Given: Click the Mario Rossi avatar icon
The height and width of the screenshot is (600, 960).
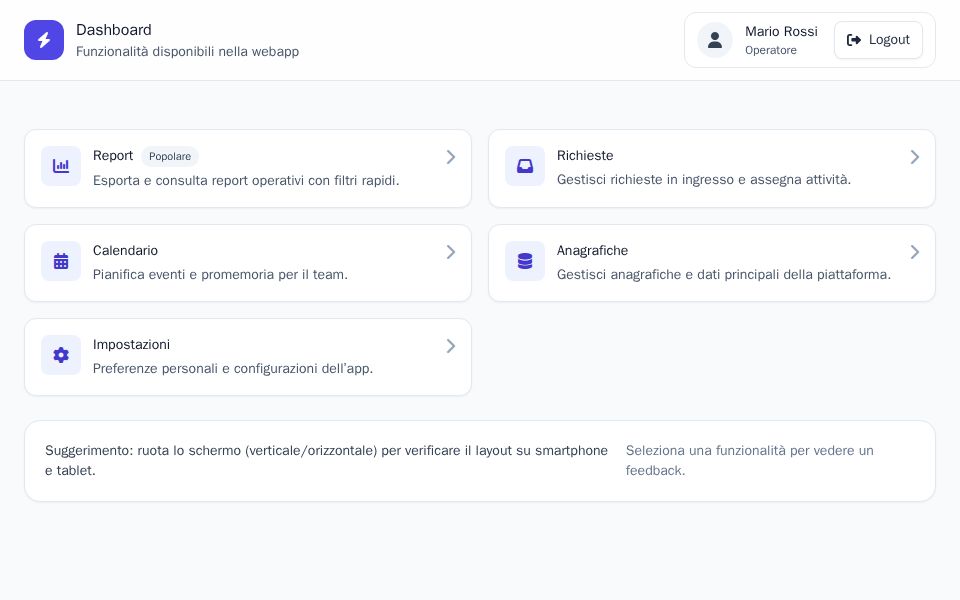Looking at the screenshot, I should (x=715, y=40).
